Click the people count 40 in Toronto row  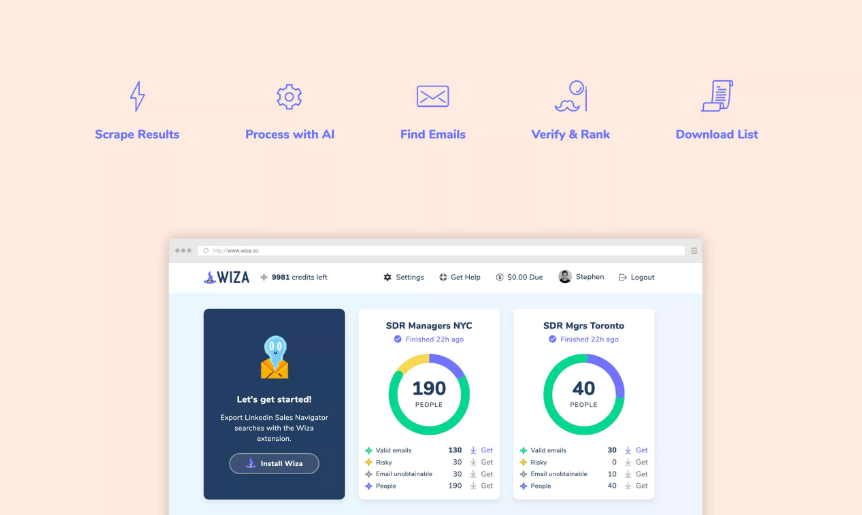612,486
